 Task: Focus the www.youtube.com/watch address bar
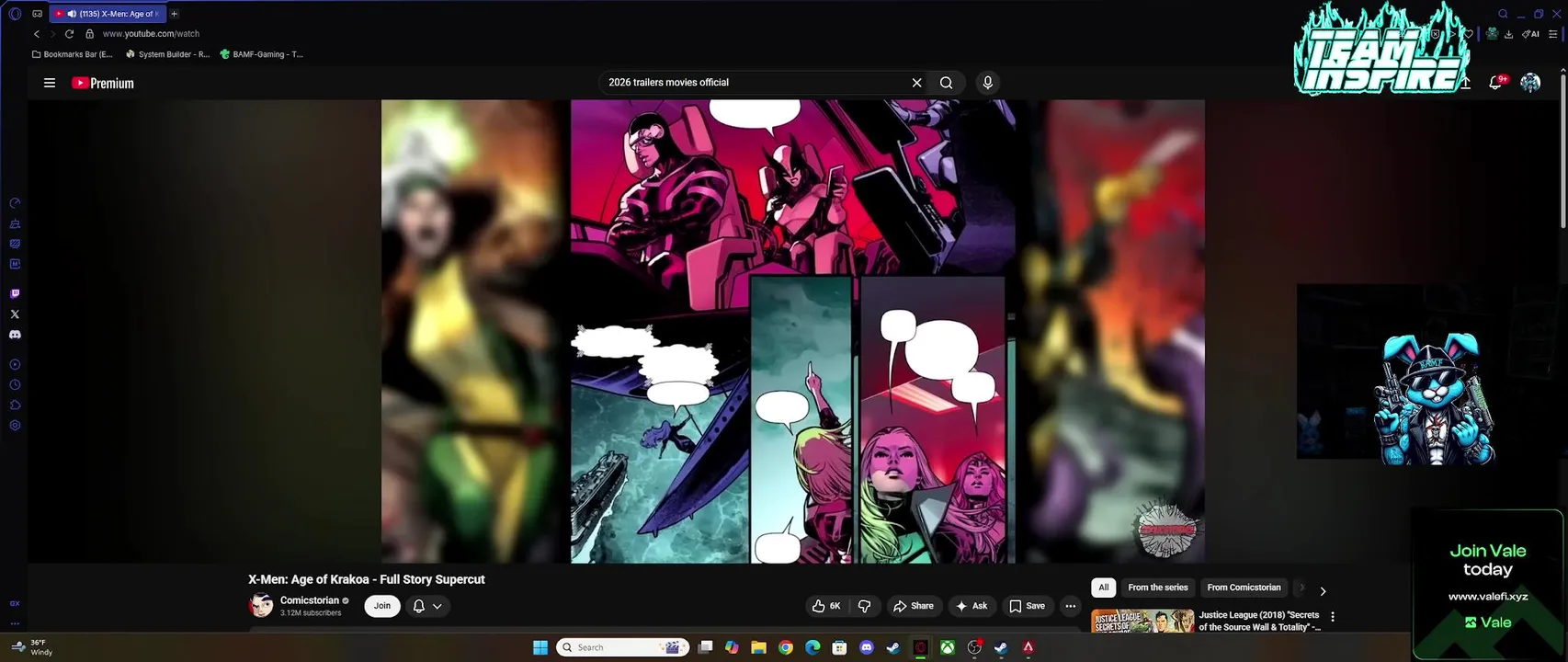tap(151, 34)
